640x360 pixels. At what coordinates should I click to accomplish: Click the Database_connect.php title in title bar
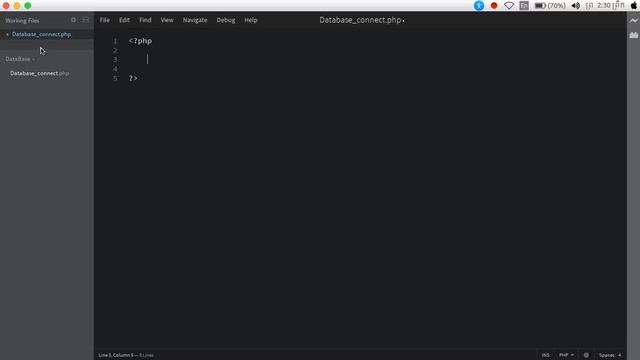[360, 20]
